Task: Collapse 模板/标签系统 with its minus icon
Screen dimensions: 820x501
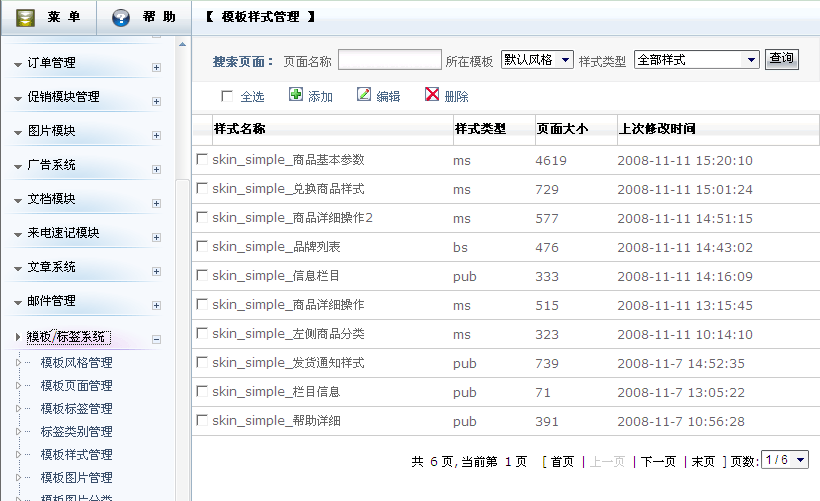Action: click(x=156, y=339)
